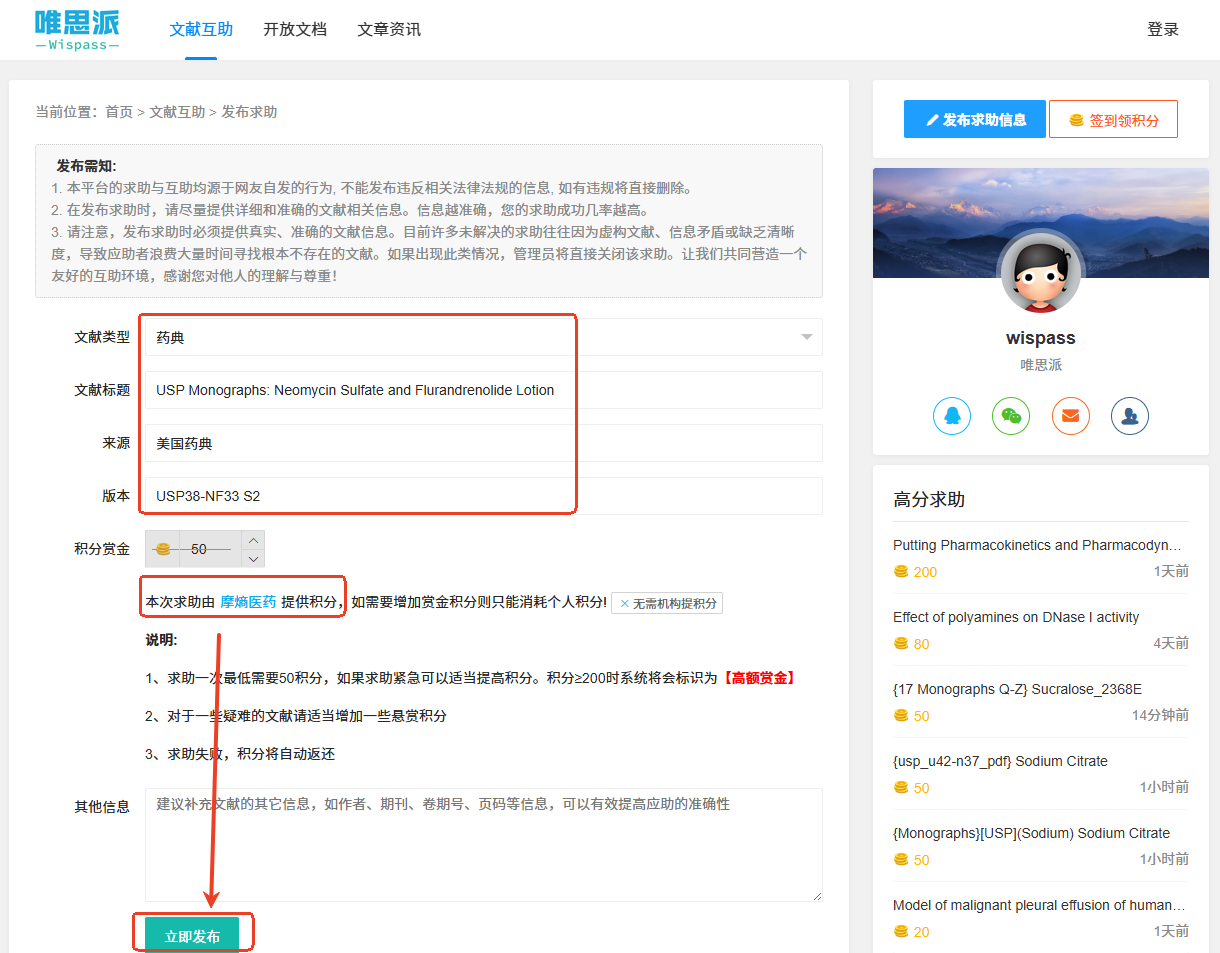Click the user profile contact icon
This screenshot has width=1220, height=953.
1129,416
